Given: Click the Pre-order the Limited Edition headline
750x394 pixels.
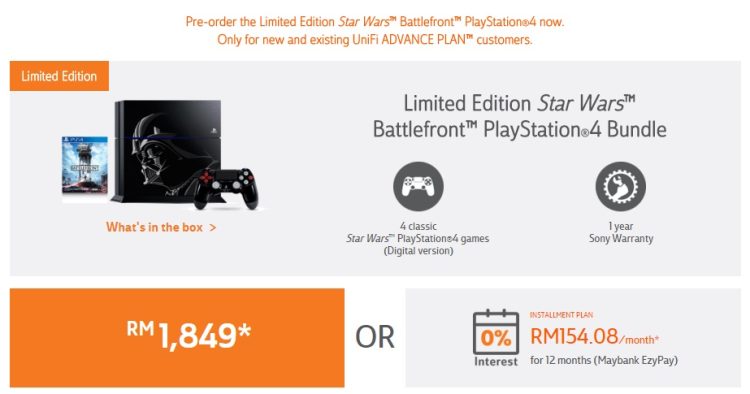Looking at the screenshot, I should pyautogui.click(x=375, y=22).
